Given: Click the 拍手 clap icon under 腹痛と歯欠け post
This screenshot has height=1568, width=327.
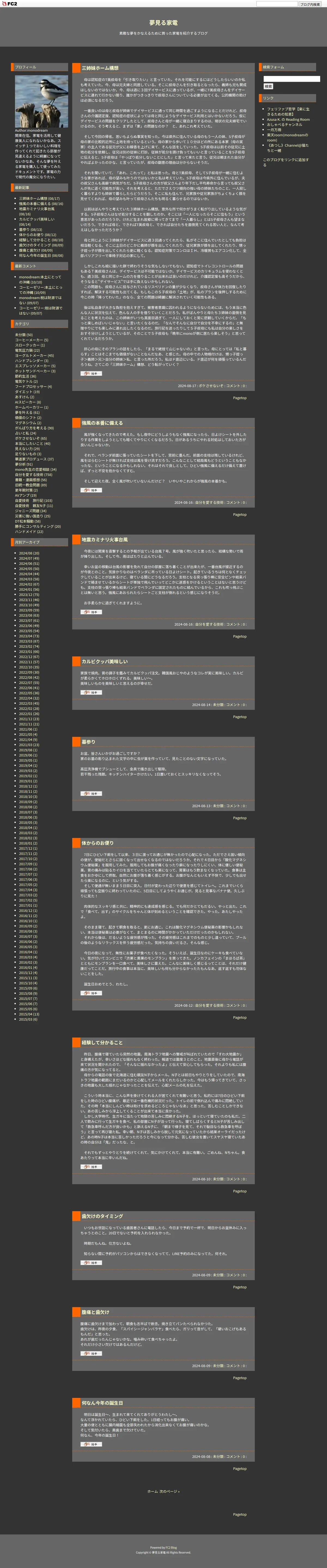Looking at the screenshot, I should [x=91, y=1353].
